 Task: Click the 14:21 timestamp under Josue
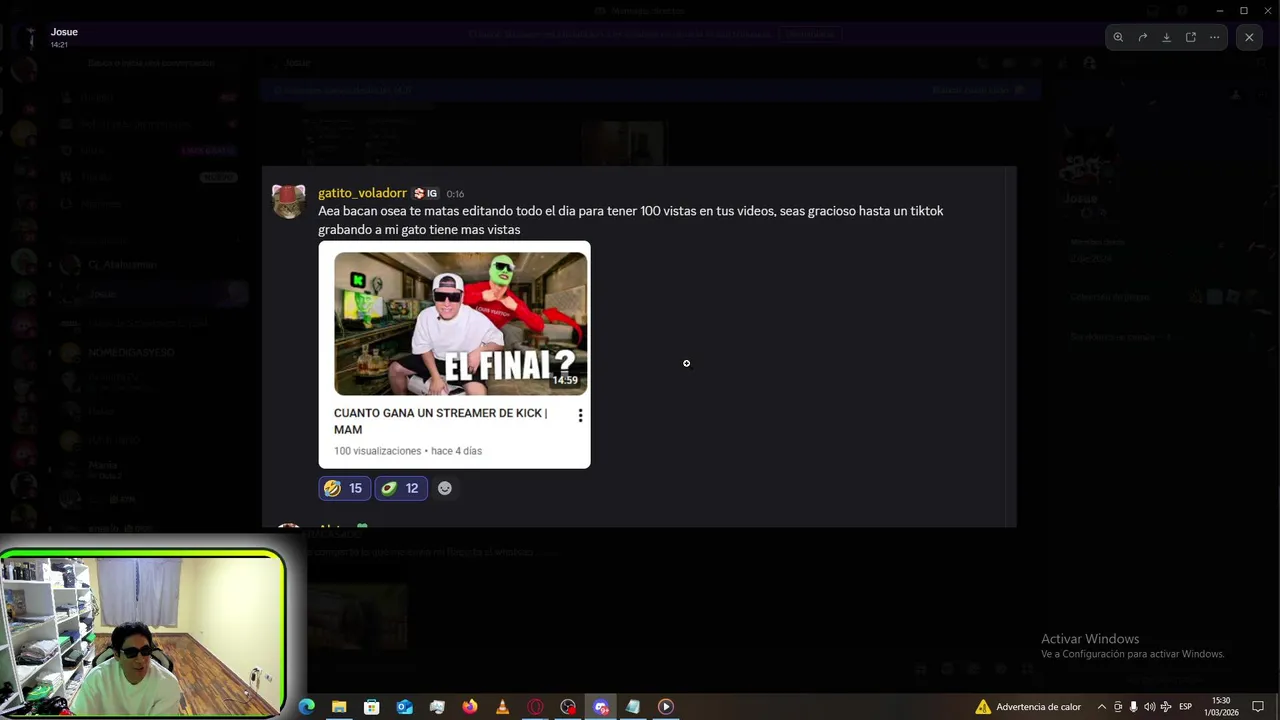[x=59, y=45]
